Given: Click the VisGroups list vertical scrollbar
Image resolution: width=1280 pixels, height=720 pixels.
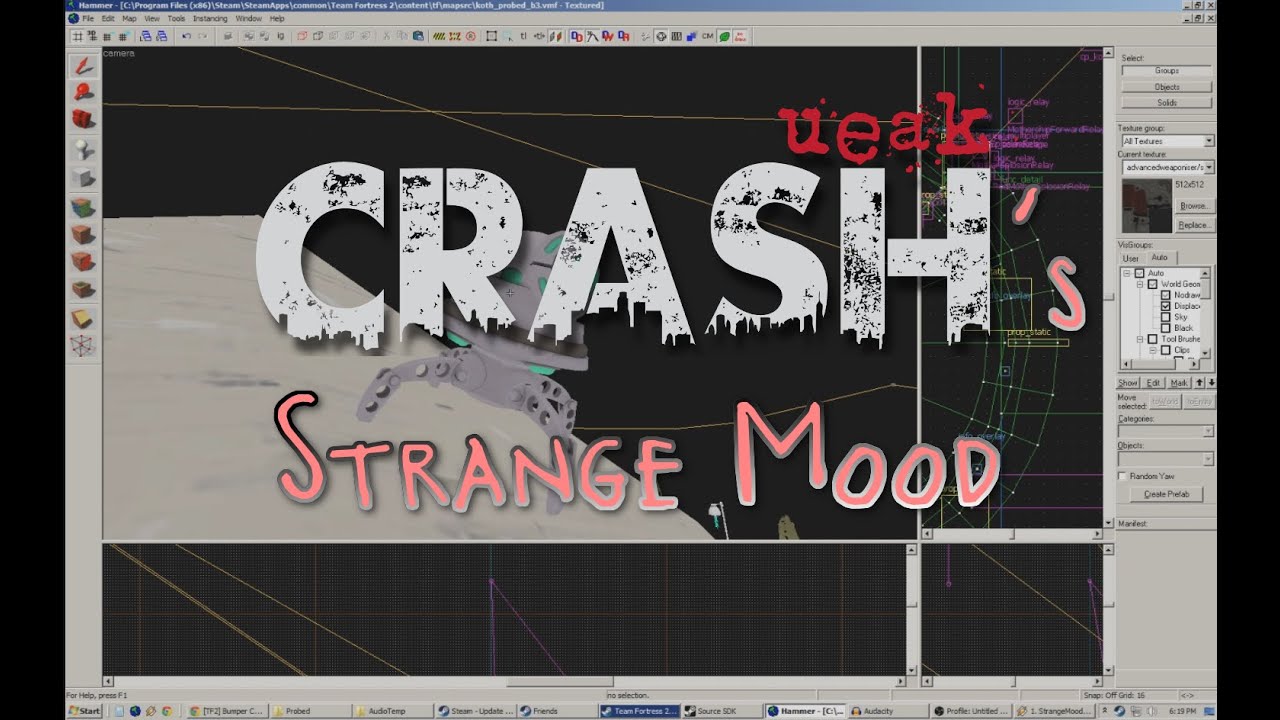Looking at the screenshot, I should (1207, 312).
